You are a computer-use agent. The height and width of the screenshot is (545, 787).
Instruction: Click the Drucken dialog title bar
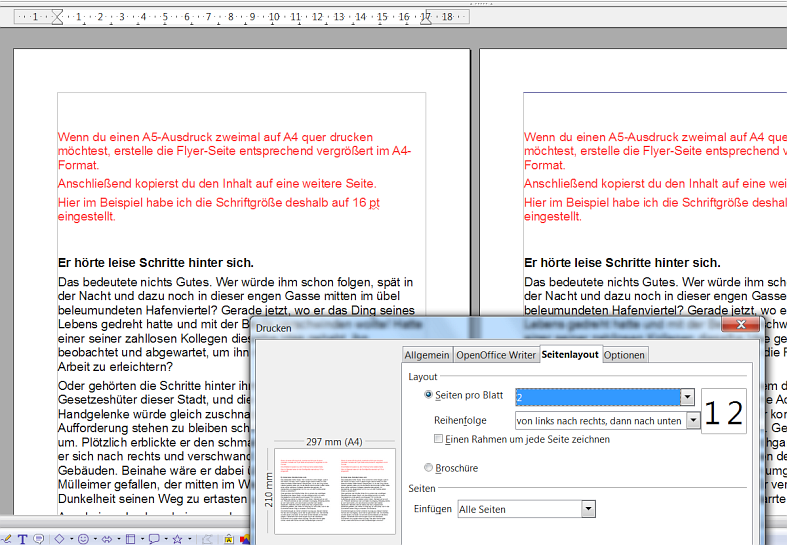[487, 328]
